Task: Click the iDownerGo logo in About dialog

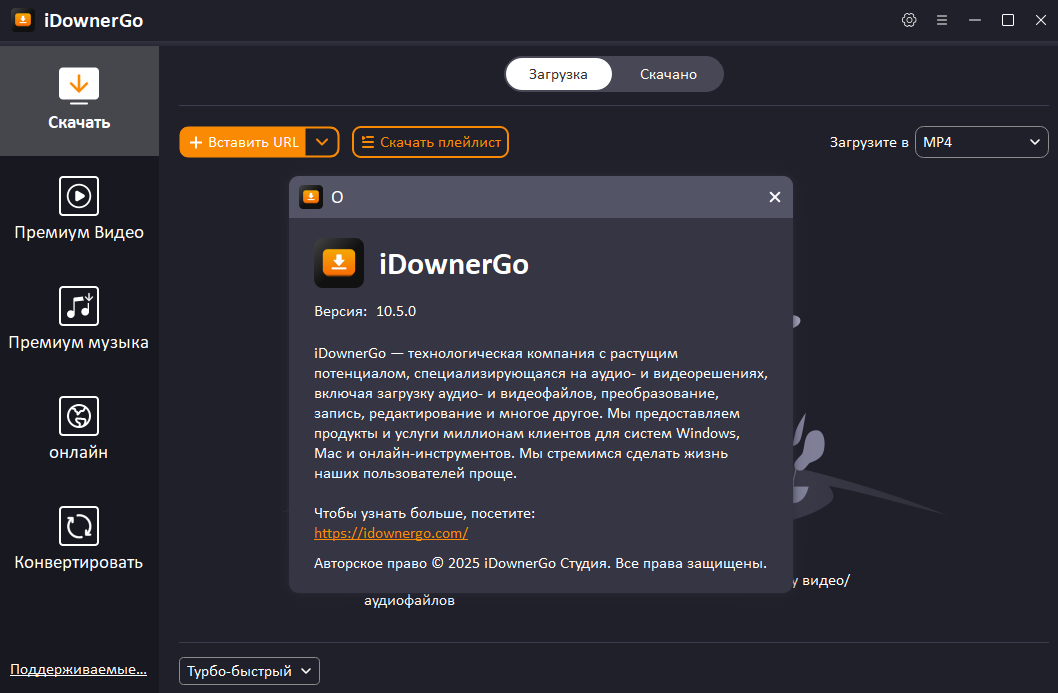Action: 339,263
